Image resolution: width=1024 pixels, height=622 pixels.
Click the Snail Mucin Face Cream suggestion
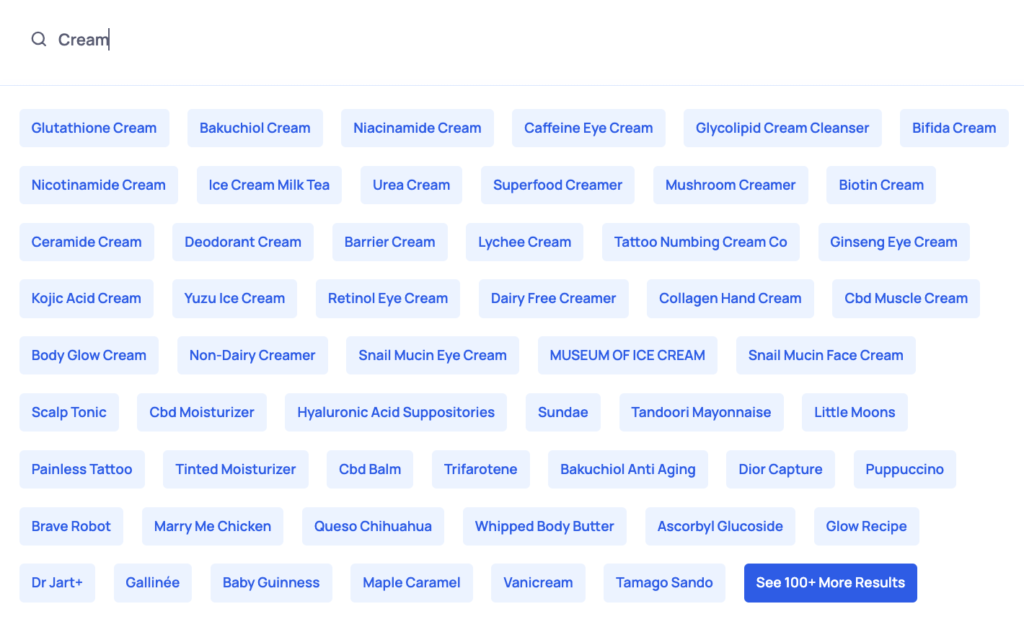(x=826, y=355)
